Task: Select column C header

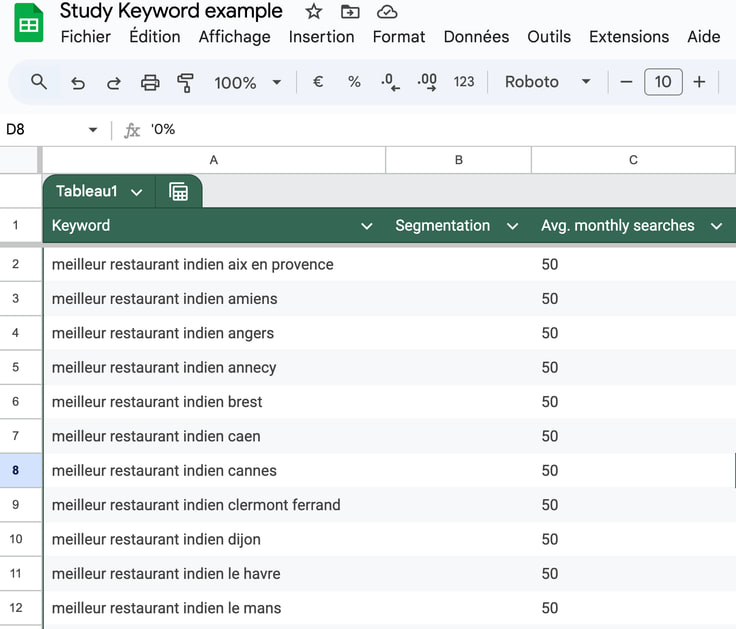Action: (633, 160)
